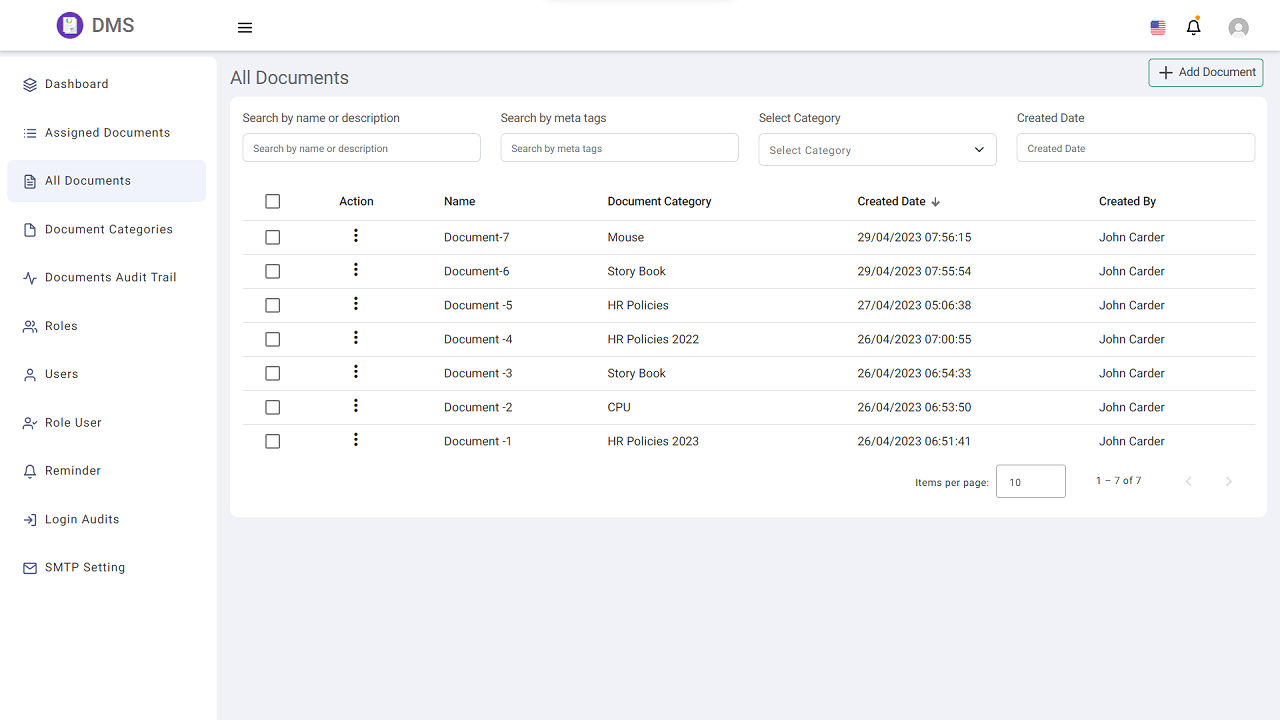Image resolution: width=1280 pixels, height=720 pixels.
Task: Open the three-dot action menu for Document-7
Action: 355,236
